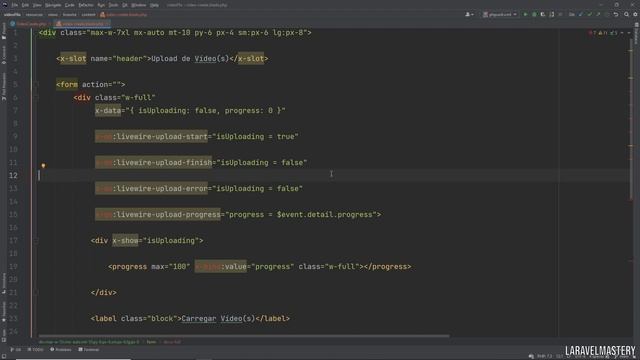
Task: Open the TODO tool window tab
Action: click(x=36, y=350)
